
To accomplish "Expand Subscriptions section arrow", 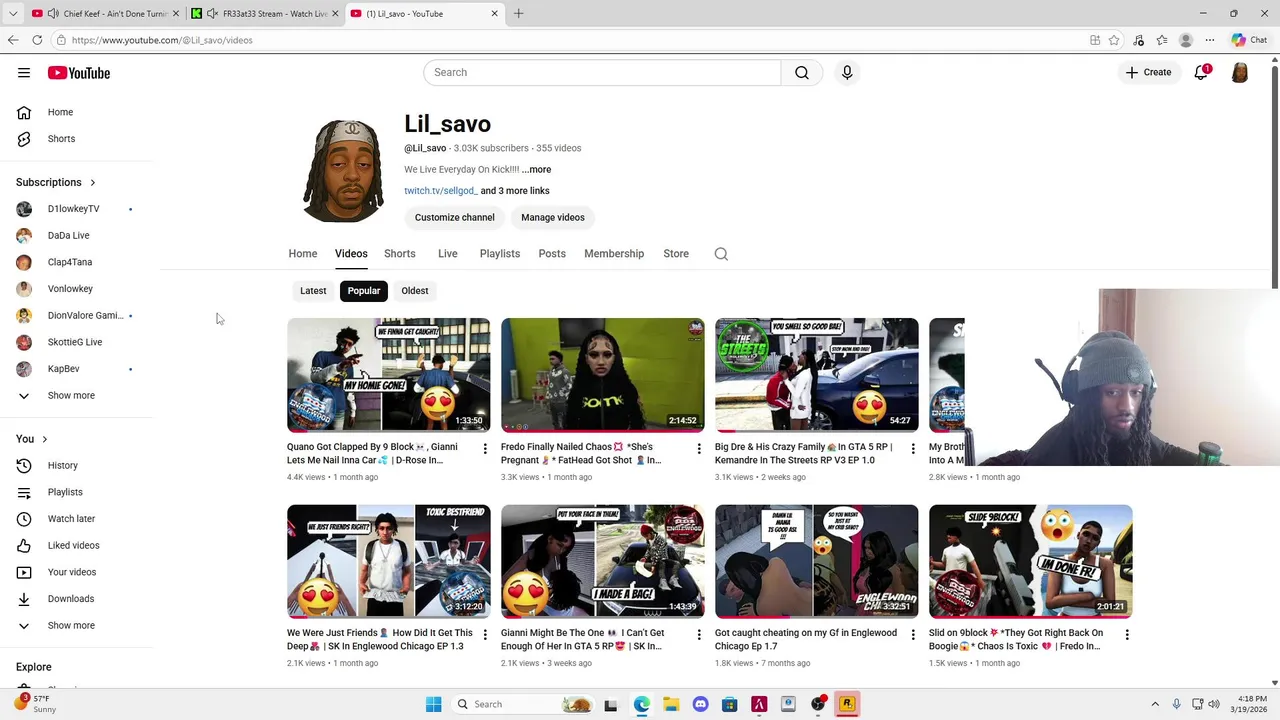I will [x=92, y=183].
